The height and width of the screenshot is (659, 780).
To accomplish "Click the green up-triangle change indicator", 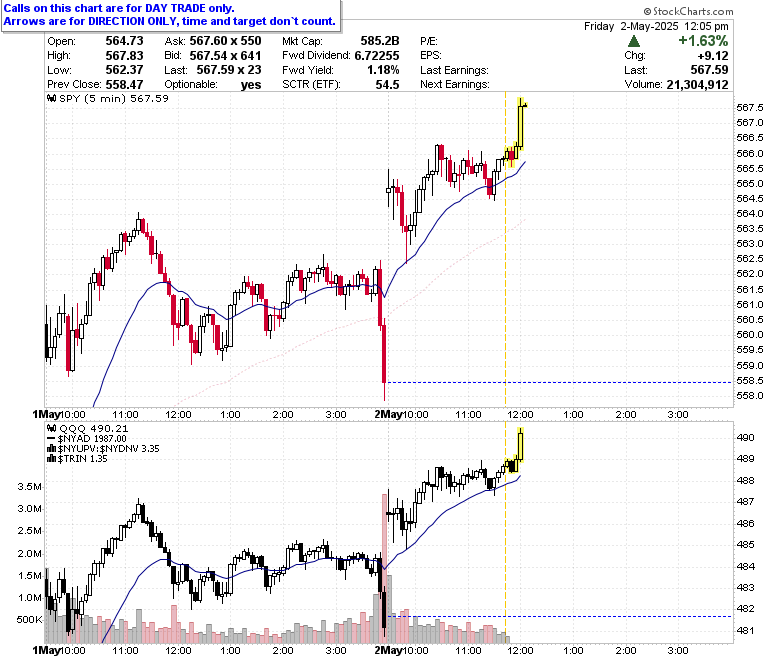I will 634,41.
